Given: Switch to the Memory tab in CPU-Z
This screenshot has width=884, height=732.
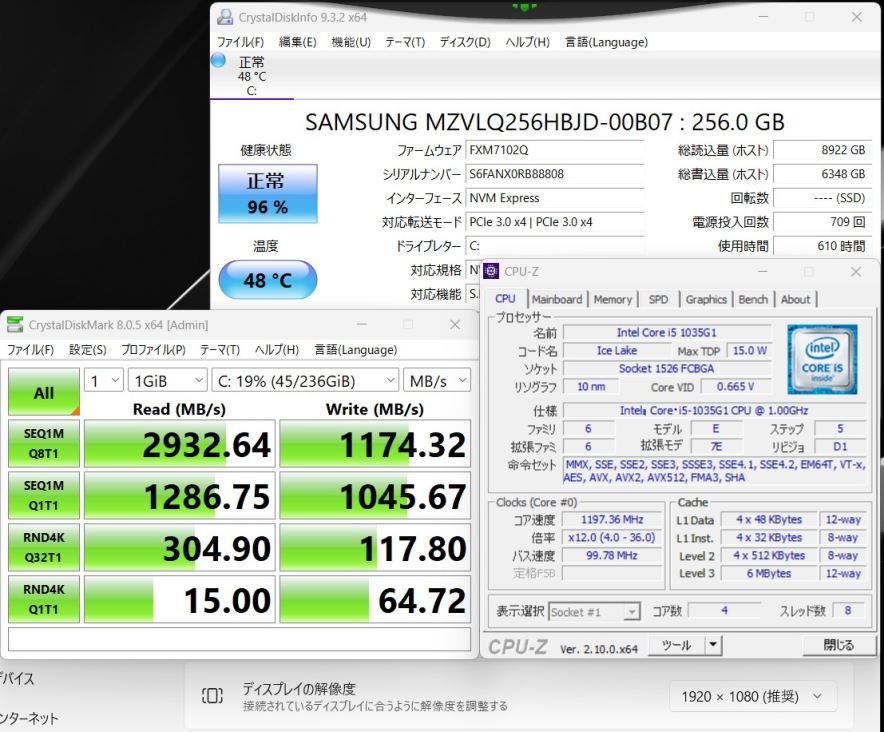Looking at the screenshot, I should [613, 299].
